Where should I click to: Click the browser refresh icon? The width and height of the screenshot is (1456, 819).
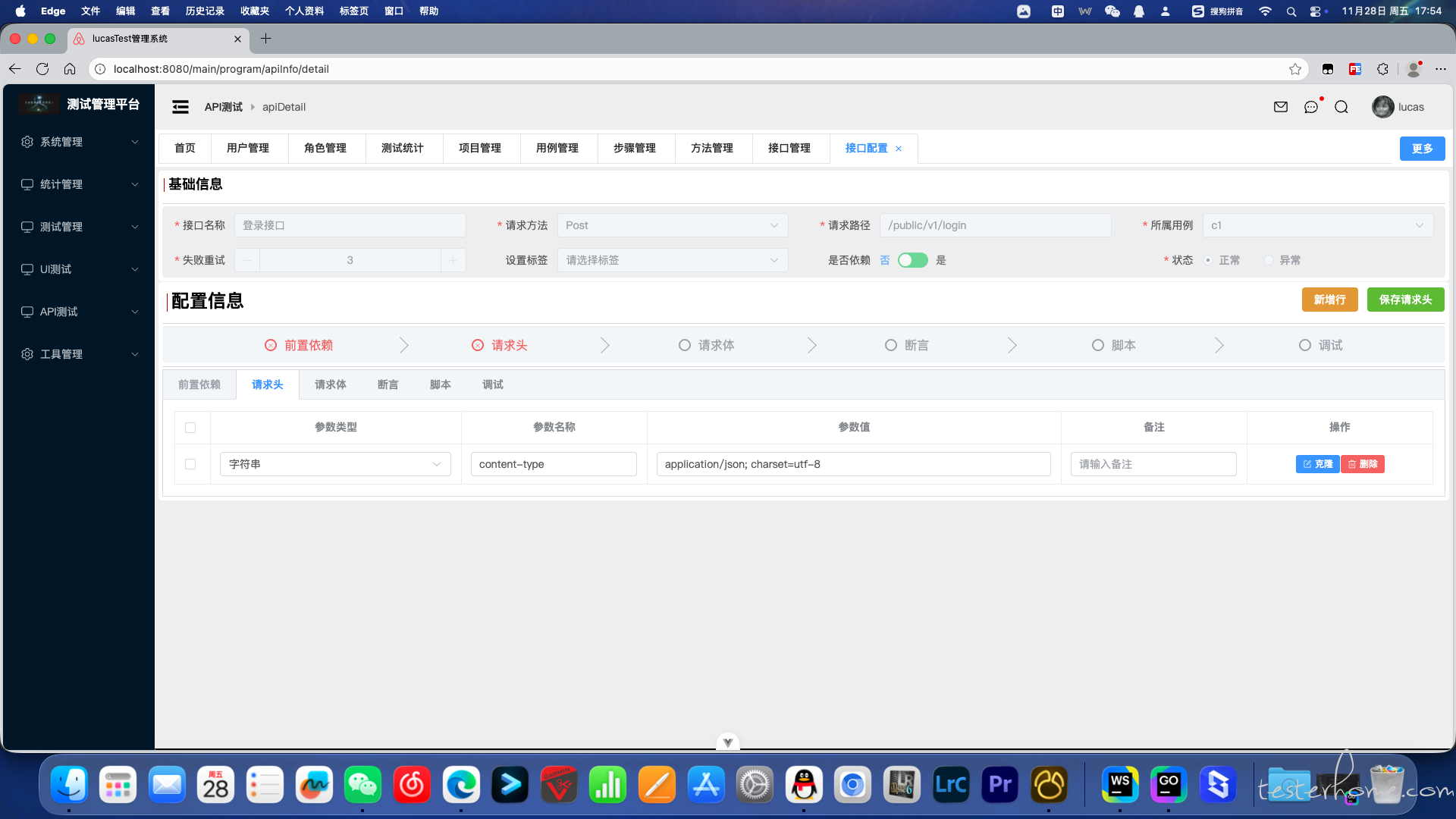[42, 69]
